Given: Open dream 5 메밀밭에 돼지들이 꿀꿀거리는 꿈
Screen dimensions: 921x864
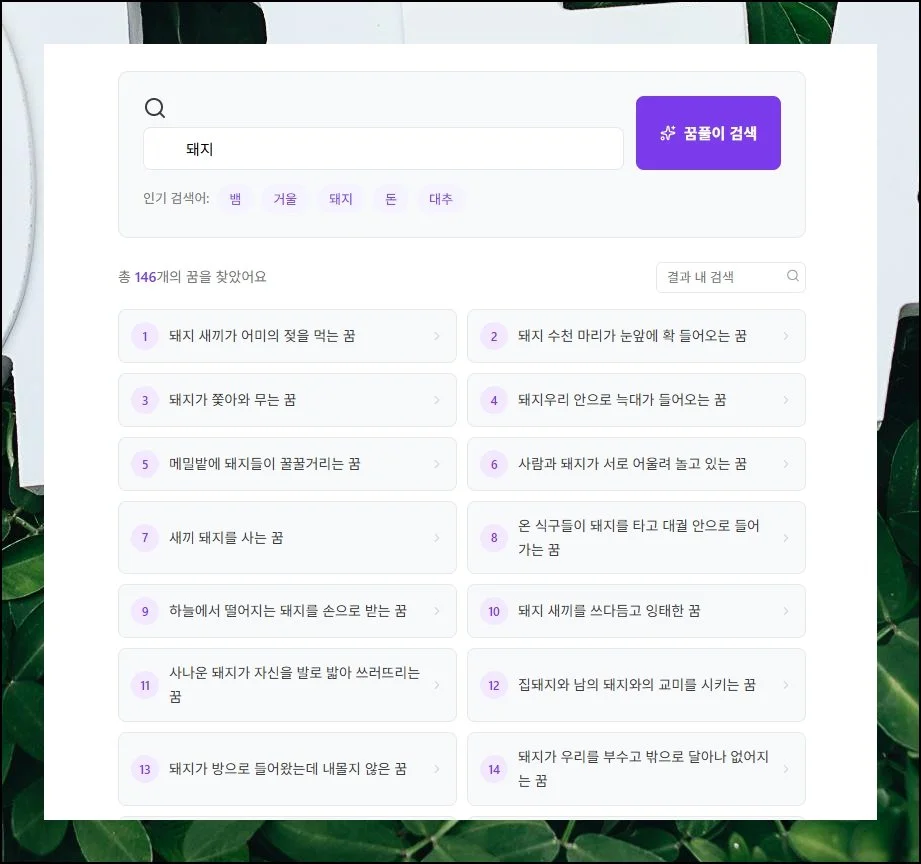Looking at the screenshot, I should point(287,464).
